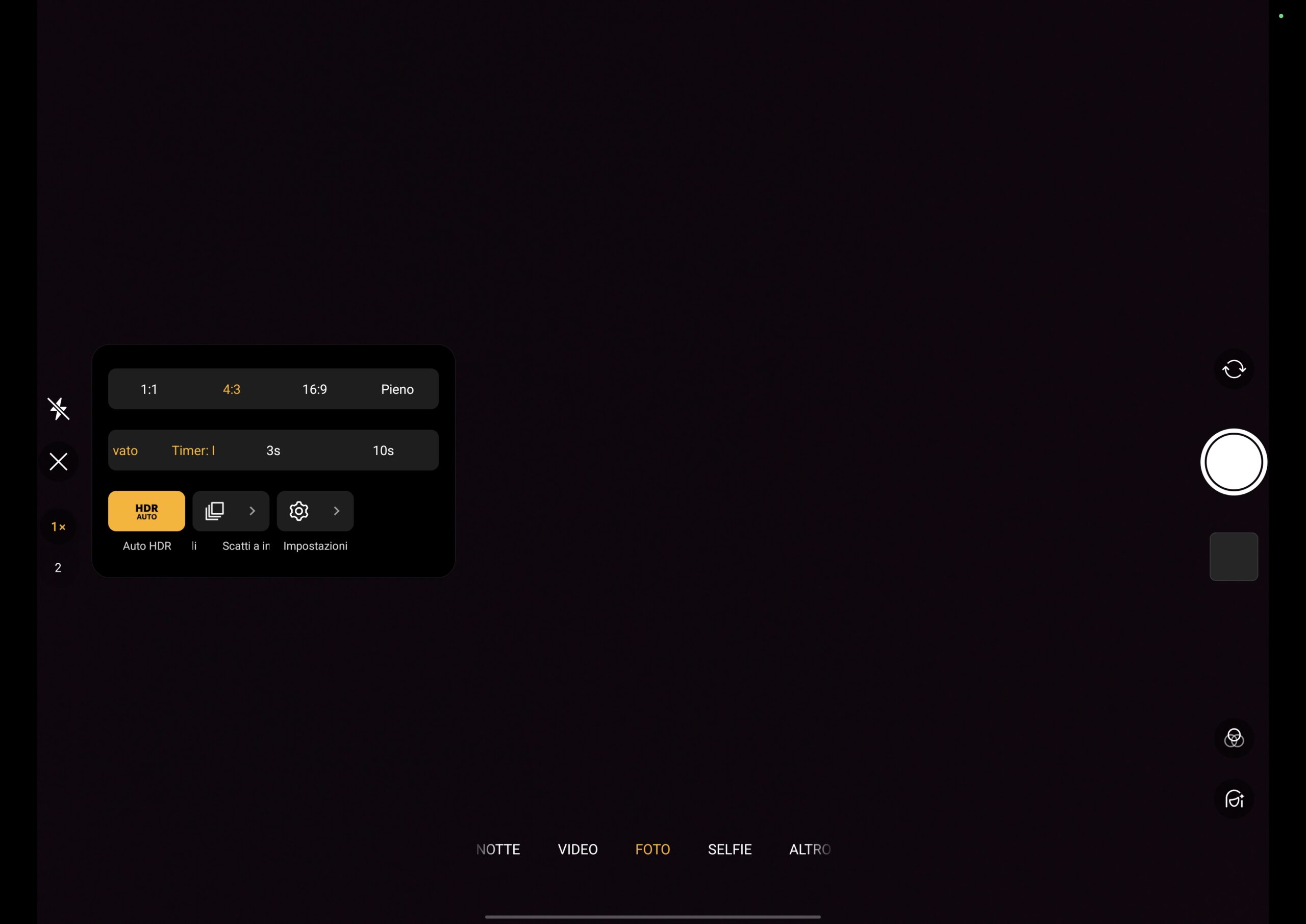Switch to 2x zoom level
This screenshot has height=924, width=1306.
(x=58, y=568)
